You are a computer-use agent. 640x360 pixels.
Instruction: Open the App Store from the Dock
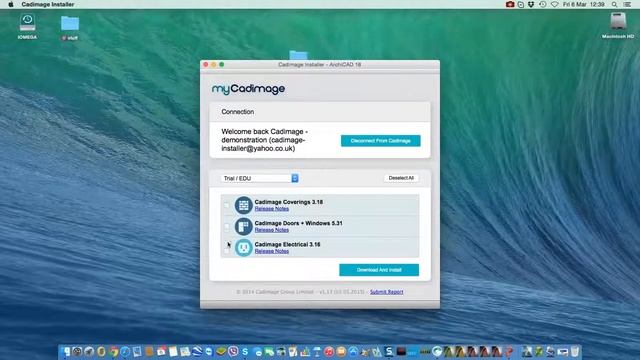pos(353,351)
